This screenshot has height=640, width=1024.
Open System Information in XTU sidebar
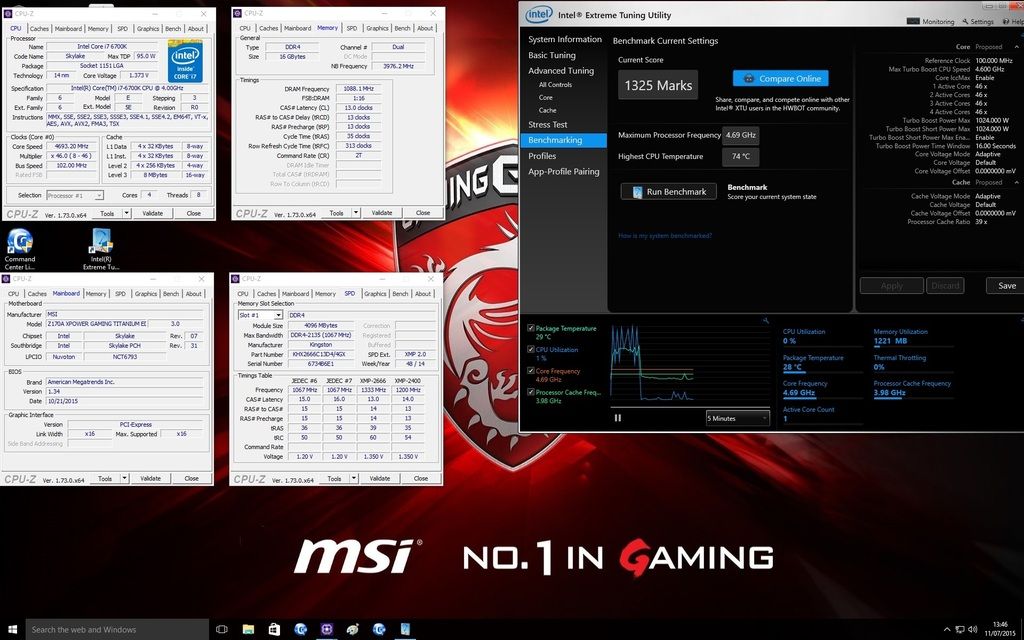pyautogui.click(x=565, y=39)
